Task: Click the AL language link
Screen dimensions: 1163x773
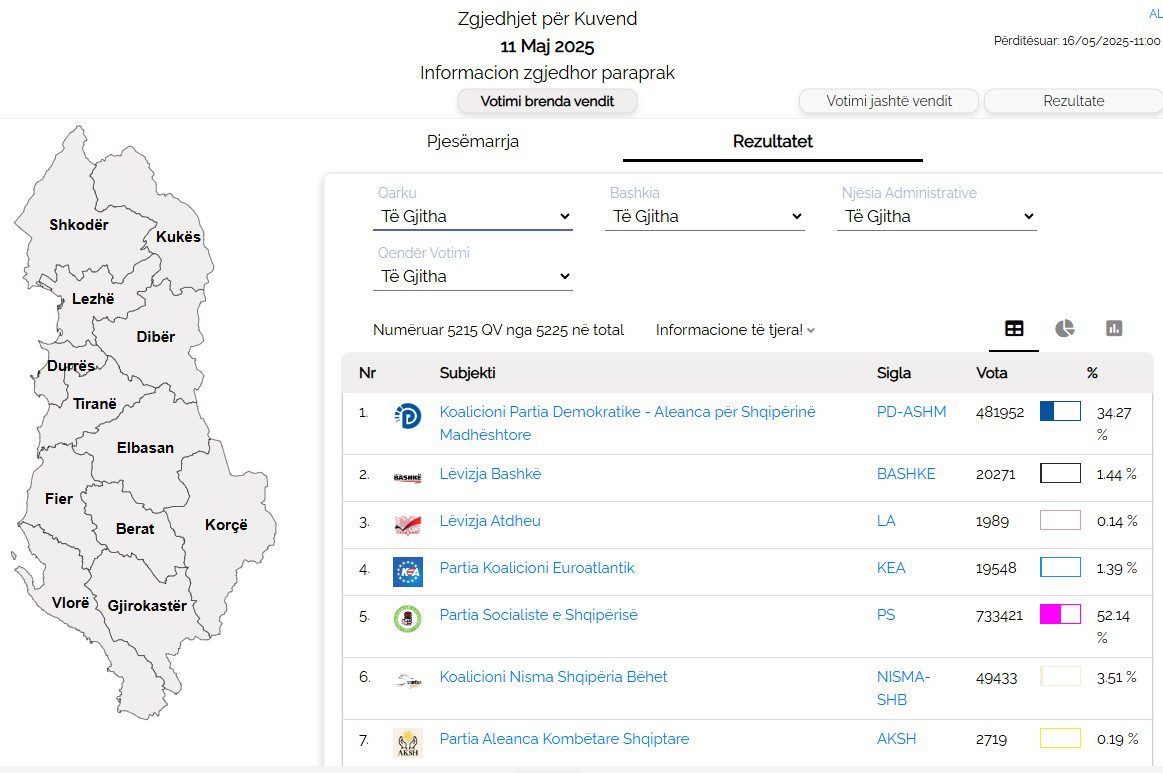Action: [1156, 14]
